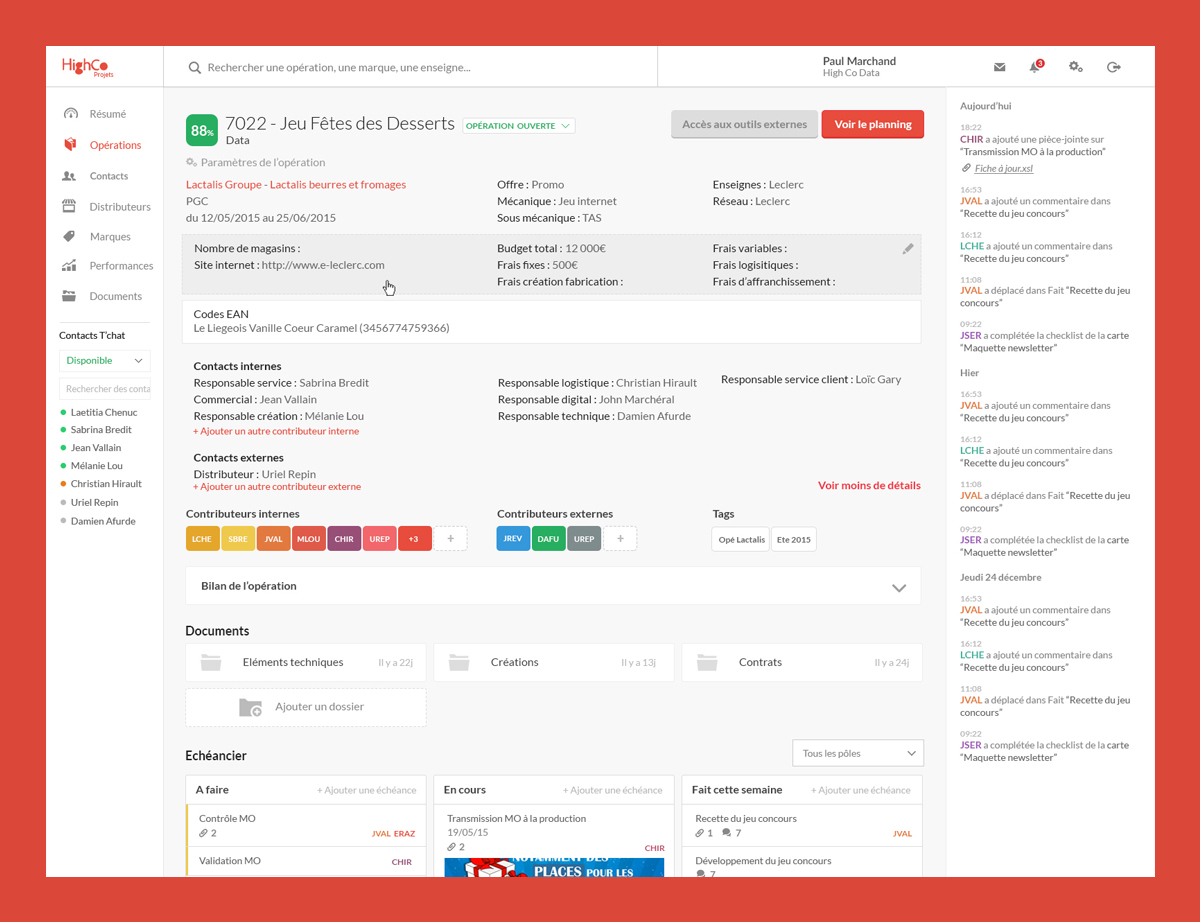Open the Transmission MO à la production thumbnail
Viewport: 1200px width, 922px height.
(x=553, y=867)
